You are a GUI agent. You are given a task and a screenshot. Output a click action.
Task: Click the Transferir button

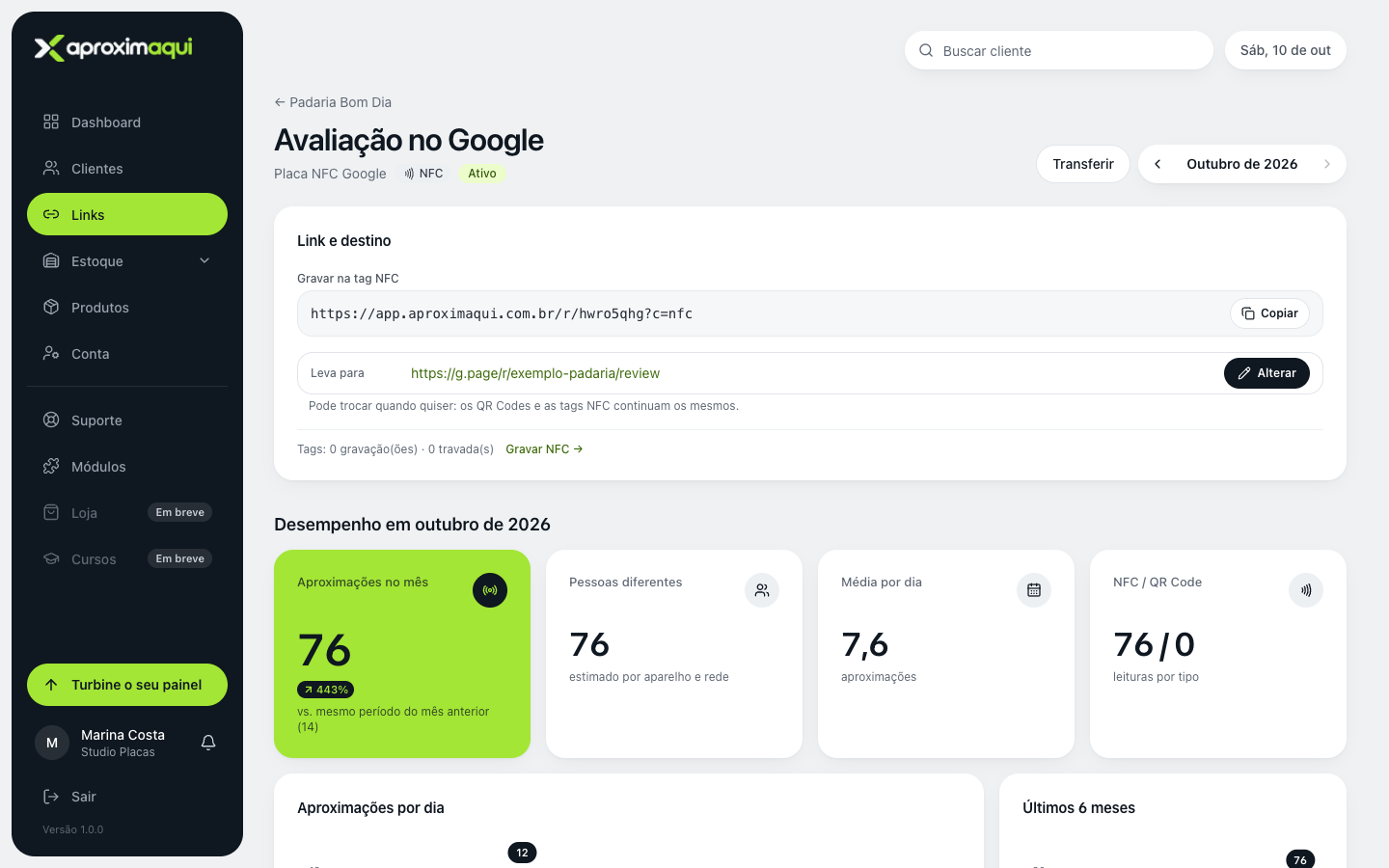[x=1083, y=164]
